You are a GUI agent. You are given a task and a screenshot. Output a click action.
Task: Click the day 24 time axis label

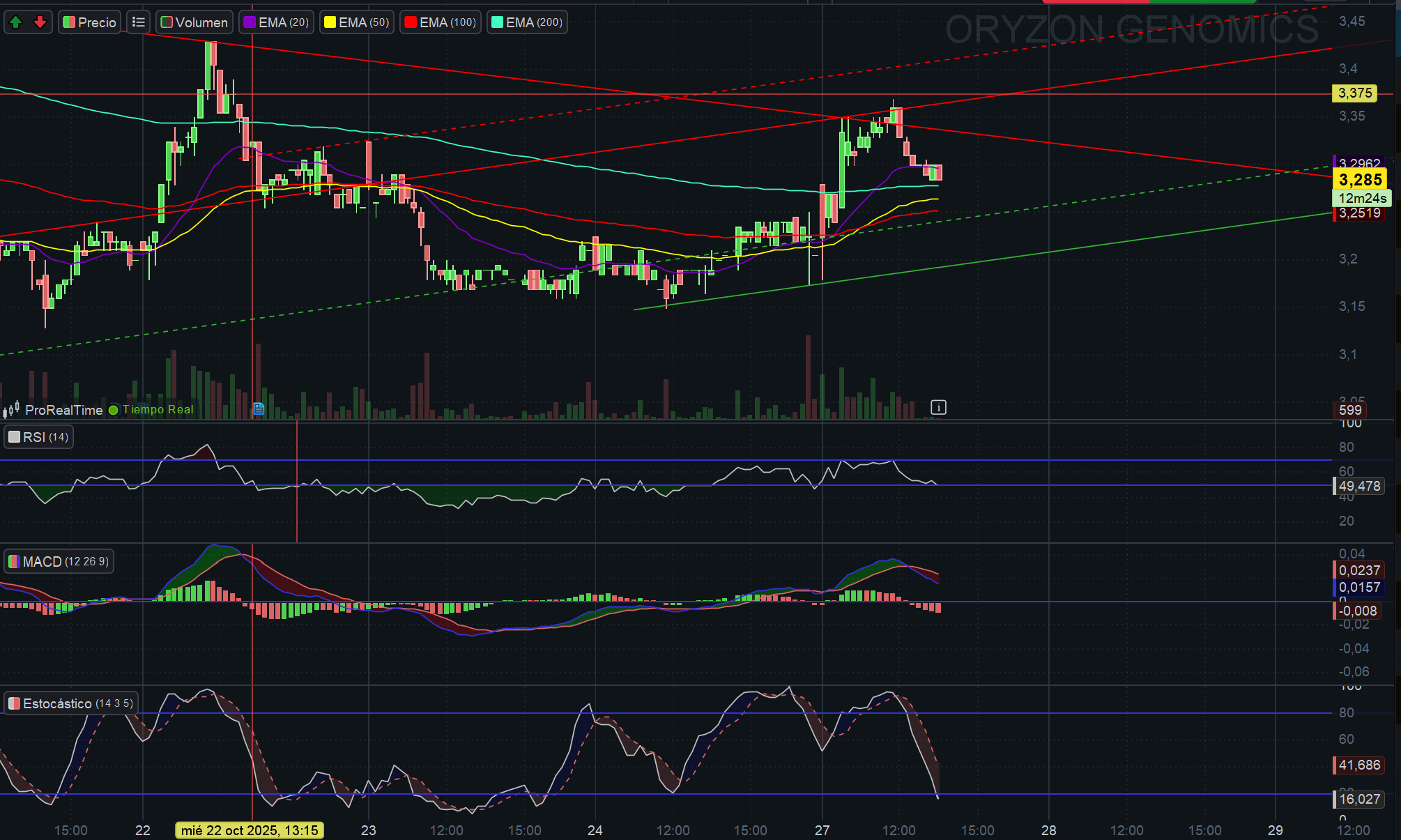tap(595, 830)
